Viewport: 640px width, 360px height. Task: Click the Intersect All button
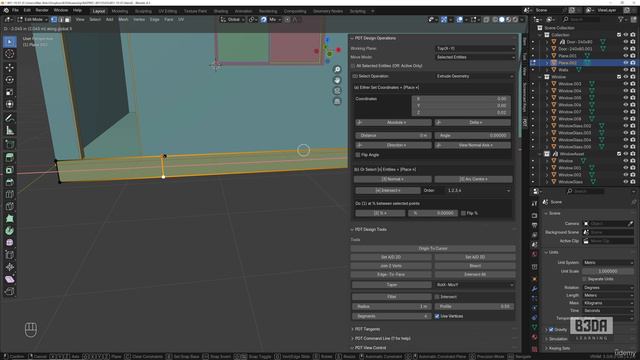point(475,275)
